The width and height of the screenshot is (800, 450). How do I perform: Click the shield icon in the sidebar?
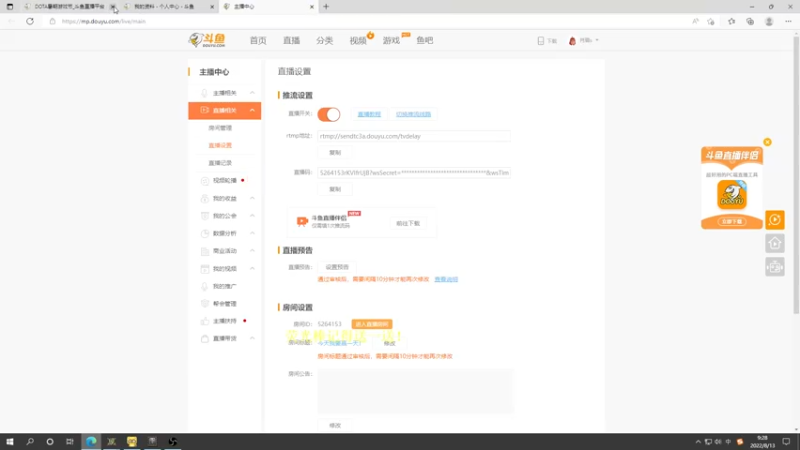point(205,304)
